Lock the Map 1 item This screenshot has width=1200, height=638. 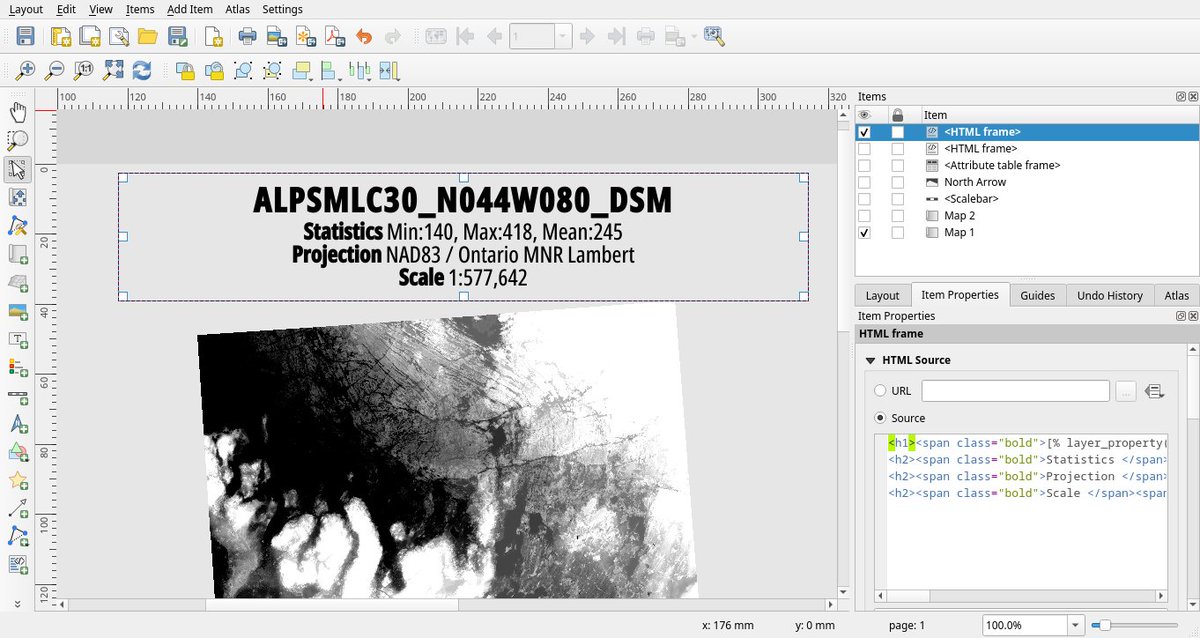tap(898, 233)
